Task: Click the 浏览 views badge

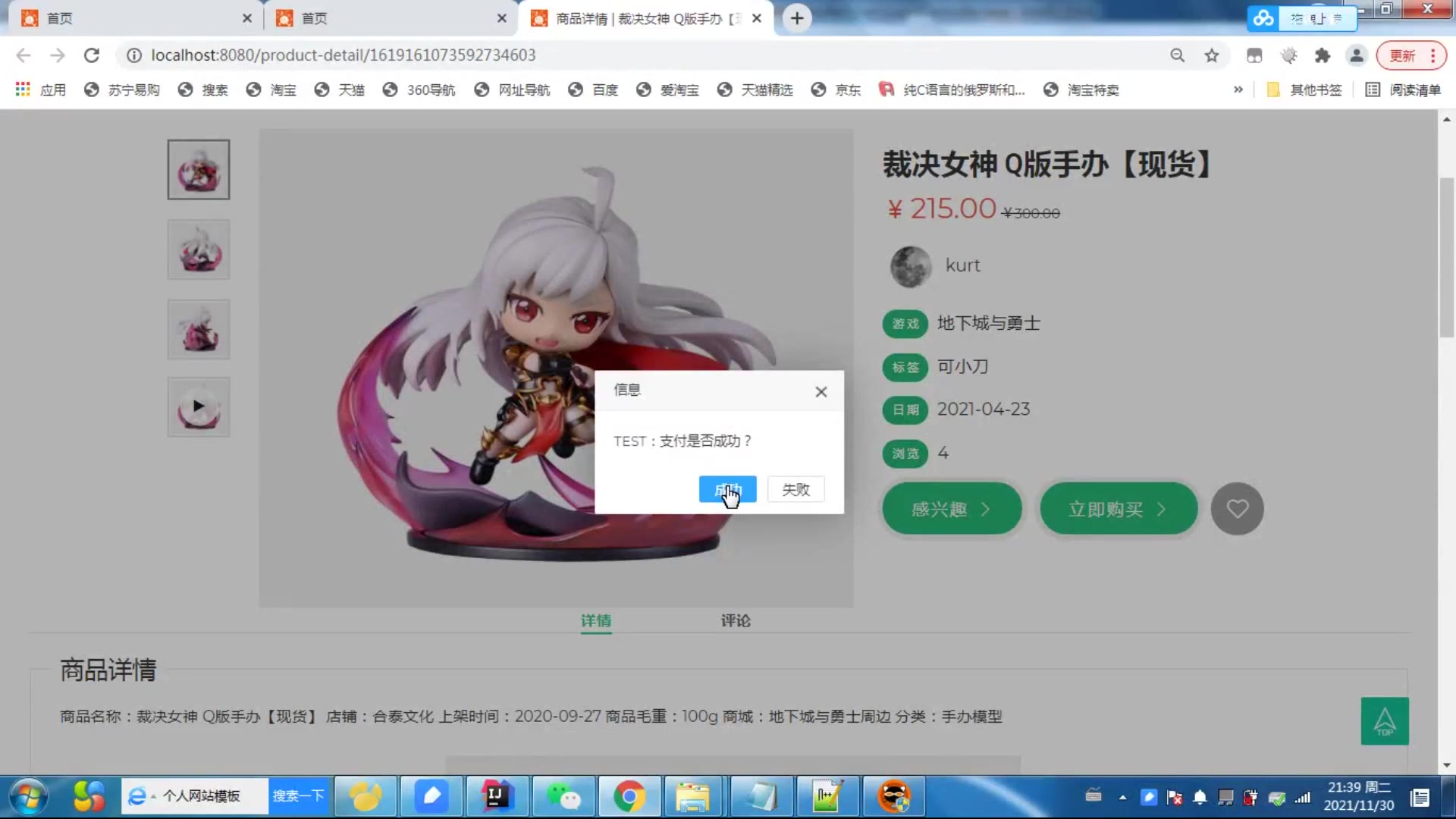Action: [905, 453]
